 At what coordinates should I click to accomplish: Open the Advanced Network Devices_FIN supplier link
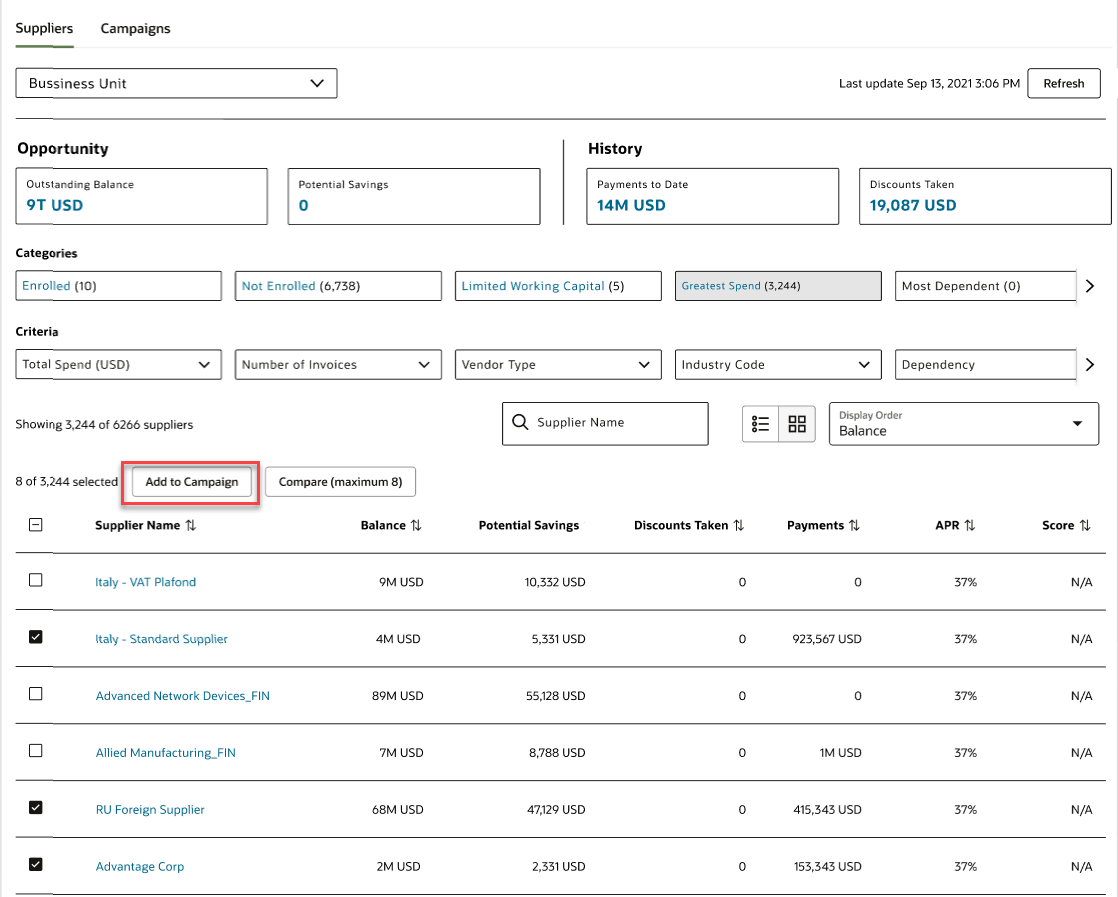point(183,696)
